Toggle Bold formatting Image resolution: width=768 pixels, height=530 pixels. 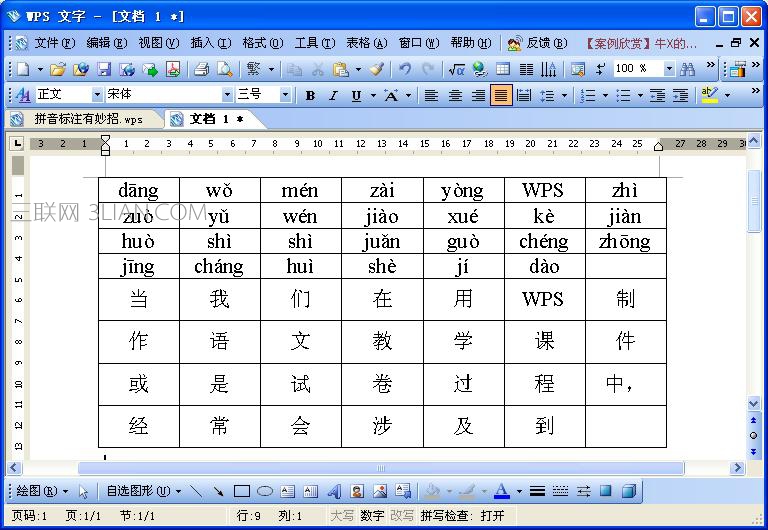point(310,96)
